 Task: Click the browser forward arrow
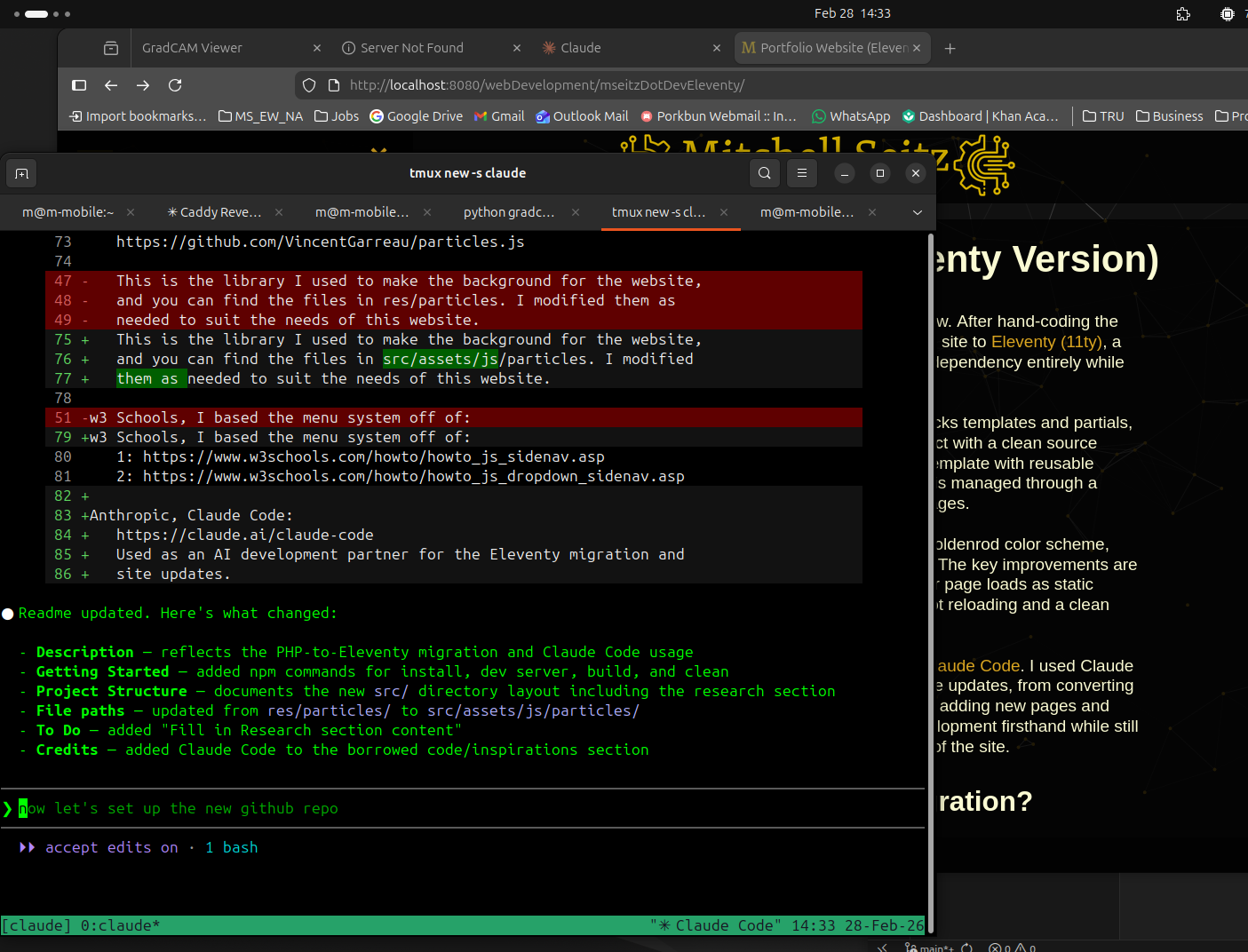(x=142, y=84)
